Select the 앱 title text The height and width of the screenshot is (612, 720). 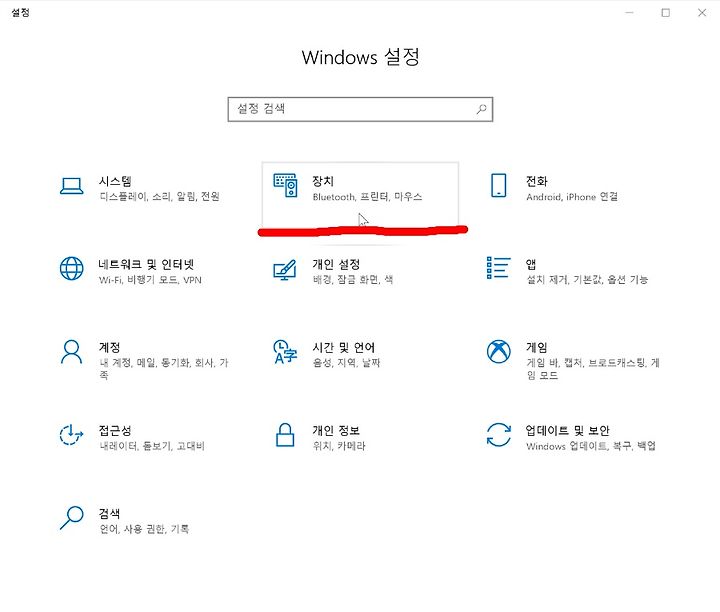point(531,264)
